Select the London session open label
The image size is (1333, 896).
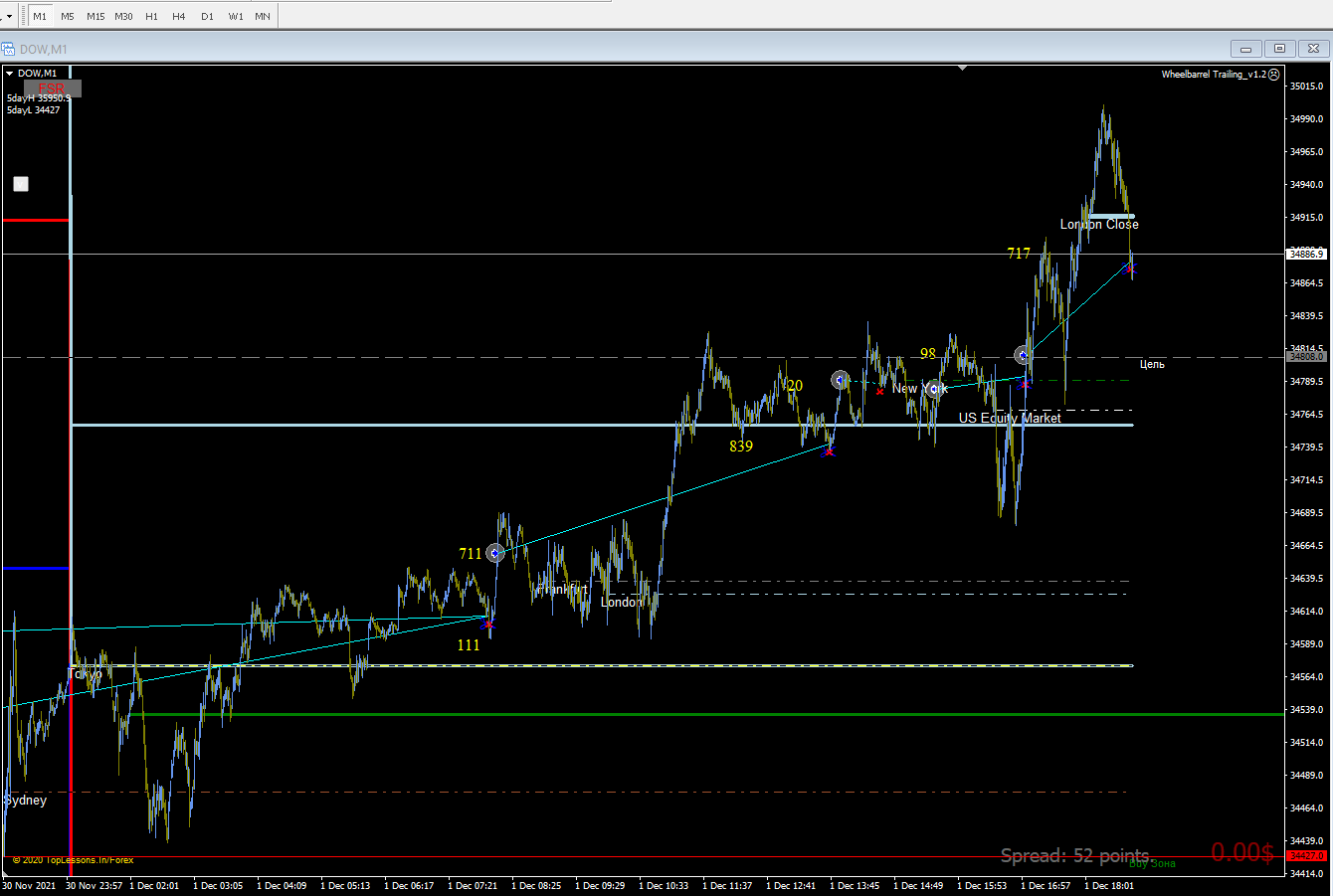pyautogui.click(x=623, y=602)
